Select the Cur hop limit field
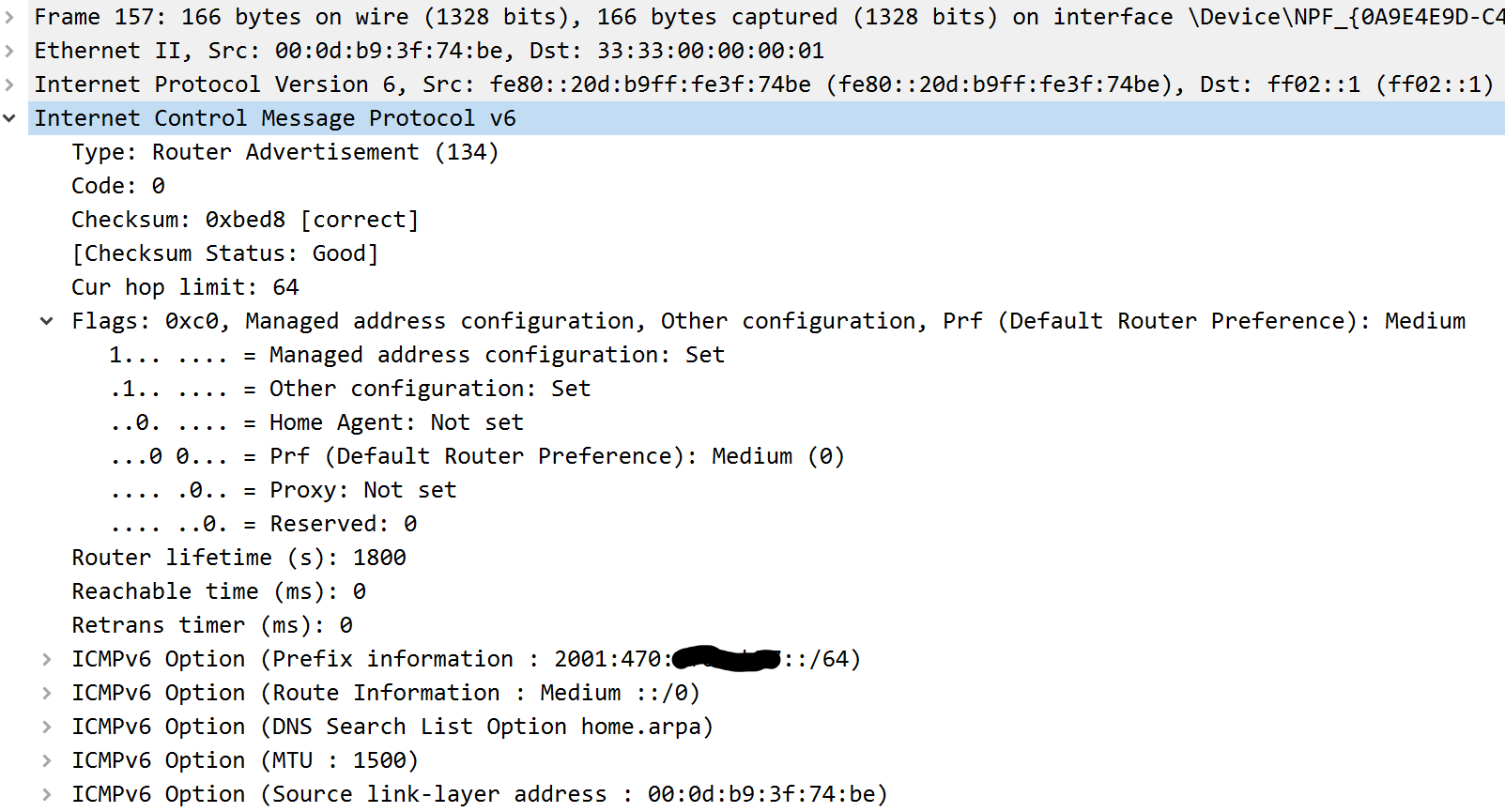 [185, 287]
